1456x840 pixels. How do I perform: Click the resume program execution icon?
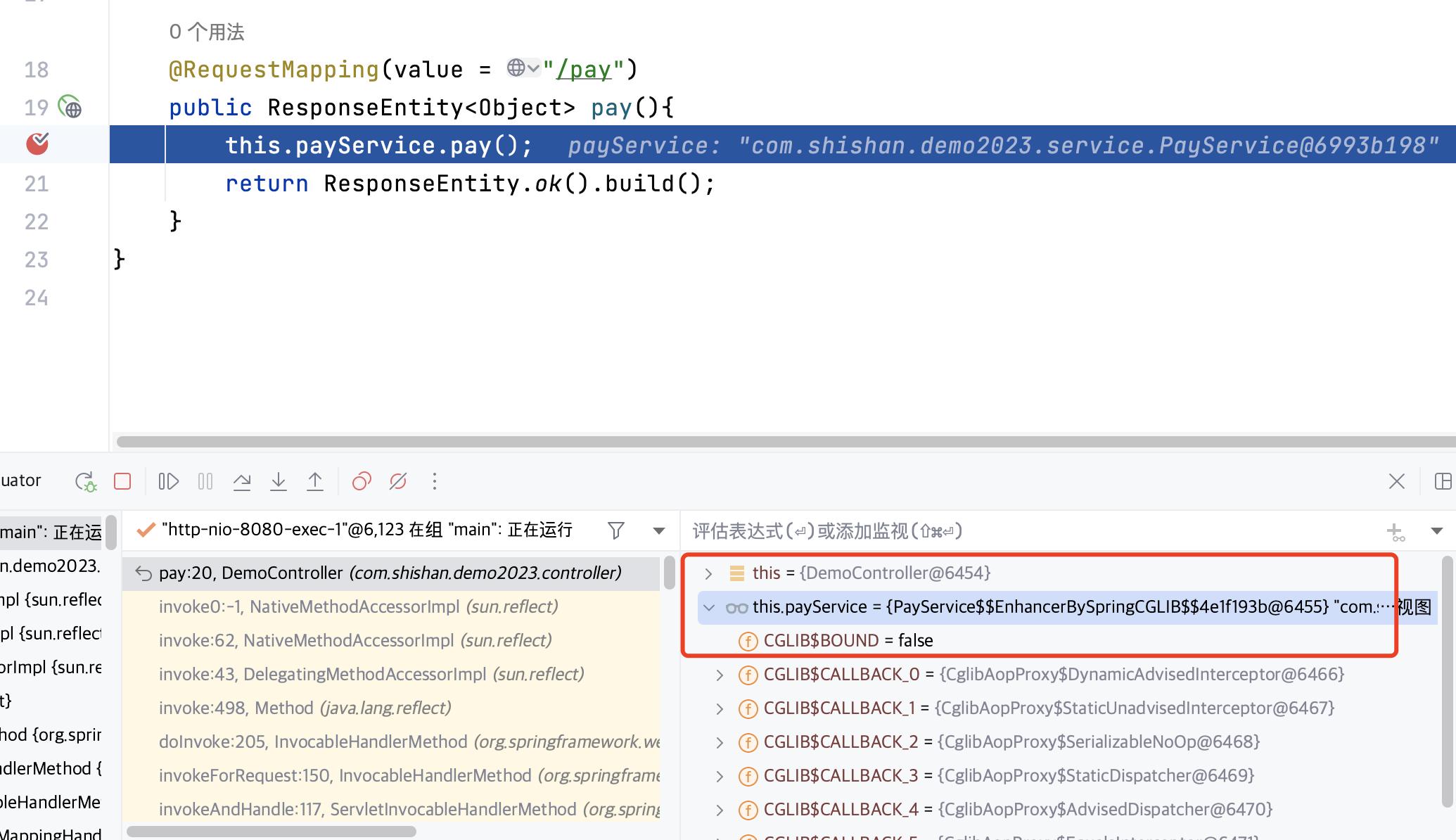(169, 481)
